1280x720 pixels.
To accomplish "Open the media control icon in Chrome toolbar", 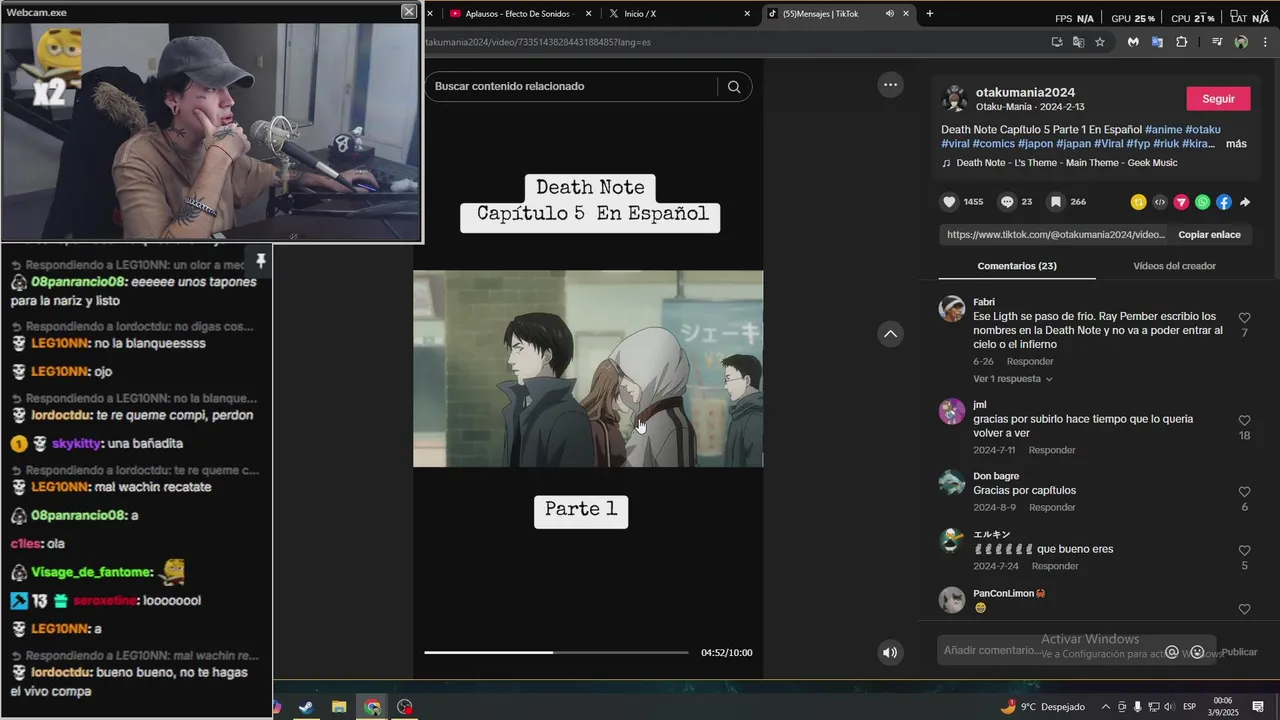I will pyautogui.click(x=1217, y=42).
